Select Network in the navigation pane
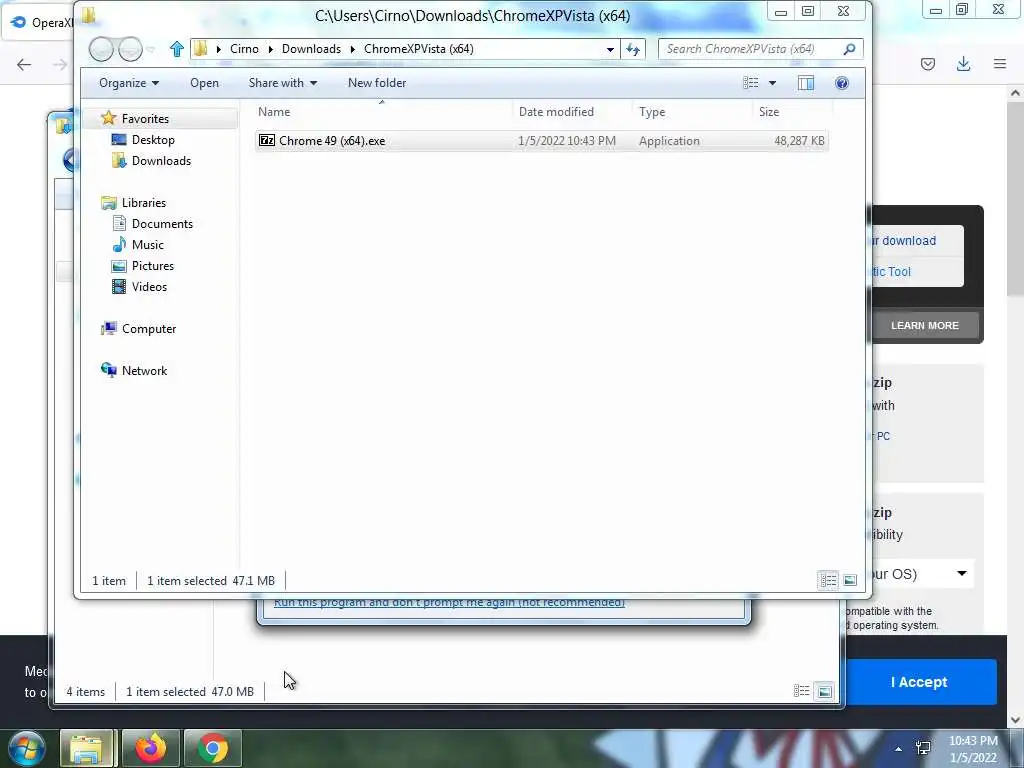This screenshot has height=768, width=1024. [x=144, y=370]
